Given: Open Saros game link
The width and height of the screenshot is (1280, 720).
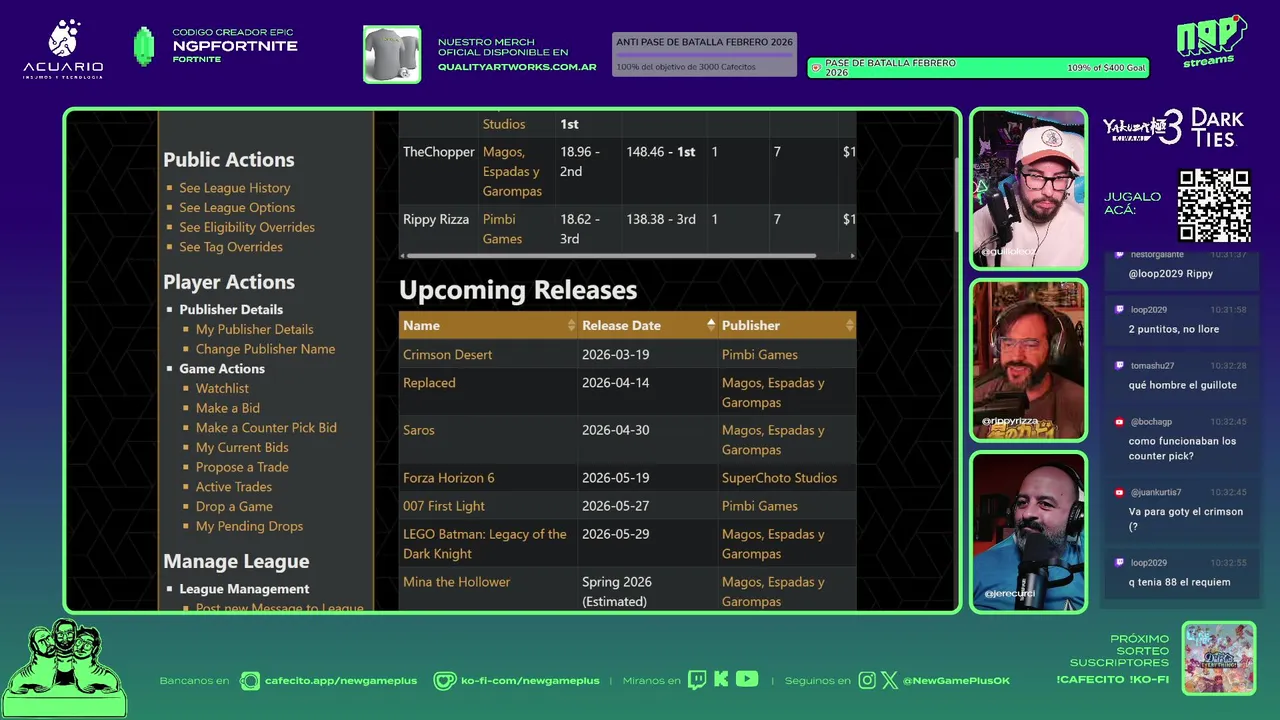Looking at the screenshot, I should (x=419, y=430).
